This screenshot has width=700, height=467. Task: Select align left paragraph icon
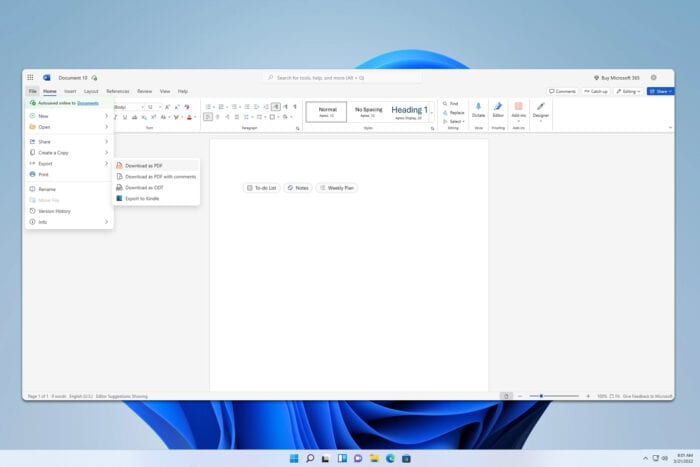pyautogui.click(x=208, y=117)
